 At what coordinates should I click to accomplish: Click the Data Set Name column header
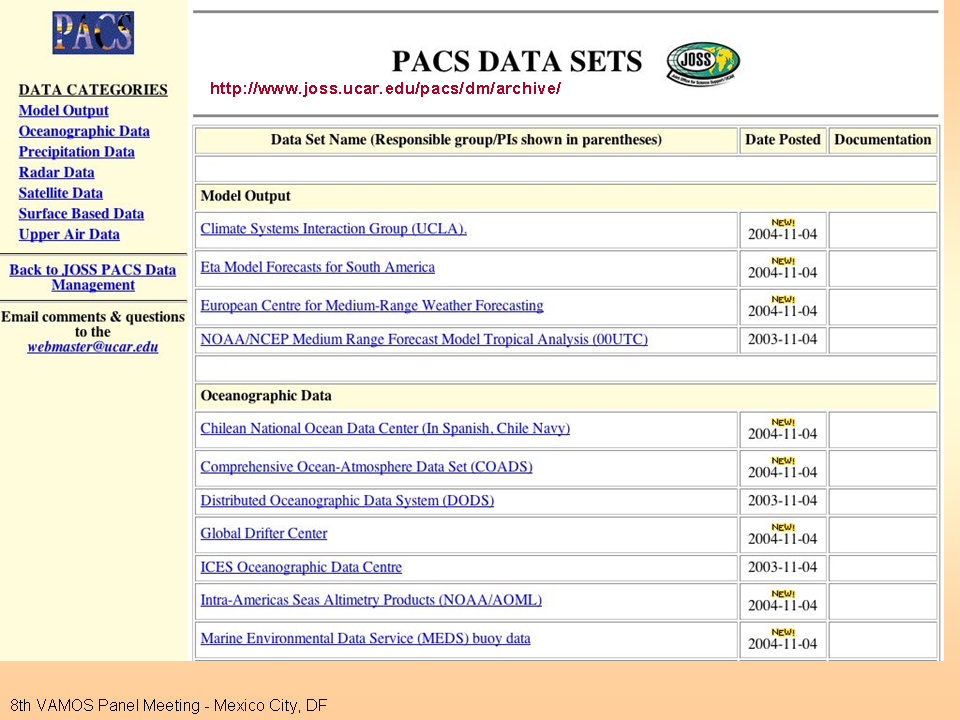[467, 140]
